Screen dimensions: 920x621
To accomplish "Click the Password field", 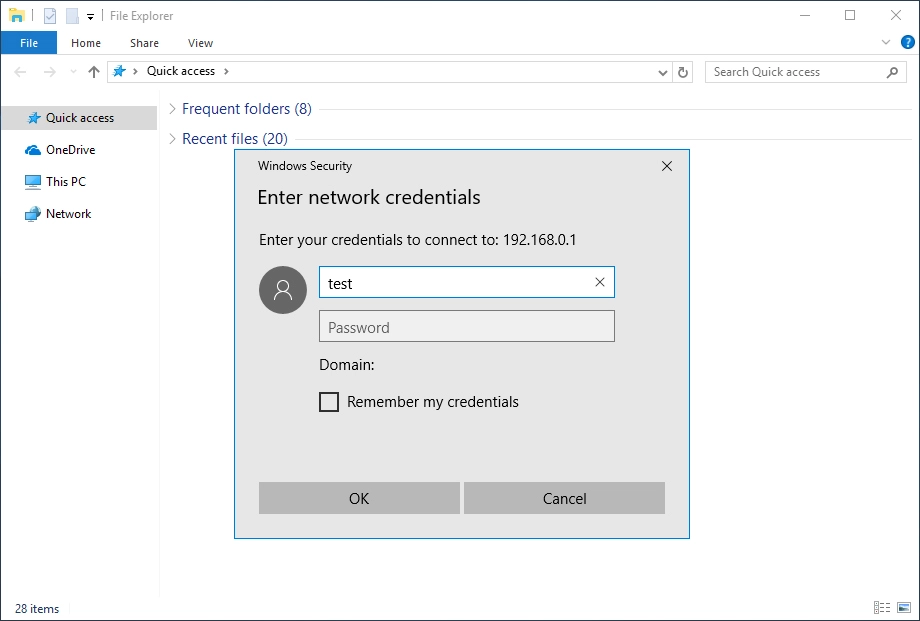I will coord(467,326).
